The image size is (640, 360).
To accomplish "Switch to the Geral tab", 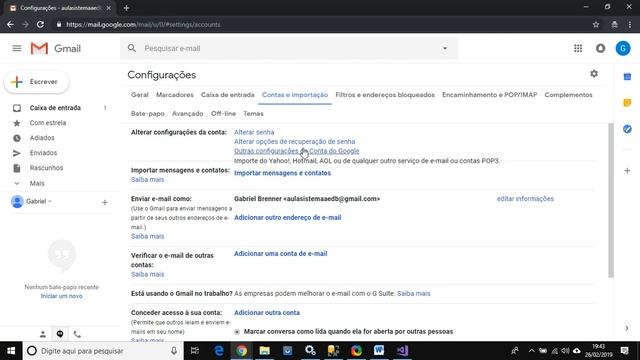I will pyautogui.click(x=140, y=95).
